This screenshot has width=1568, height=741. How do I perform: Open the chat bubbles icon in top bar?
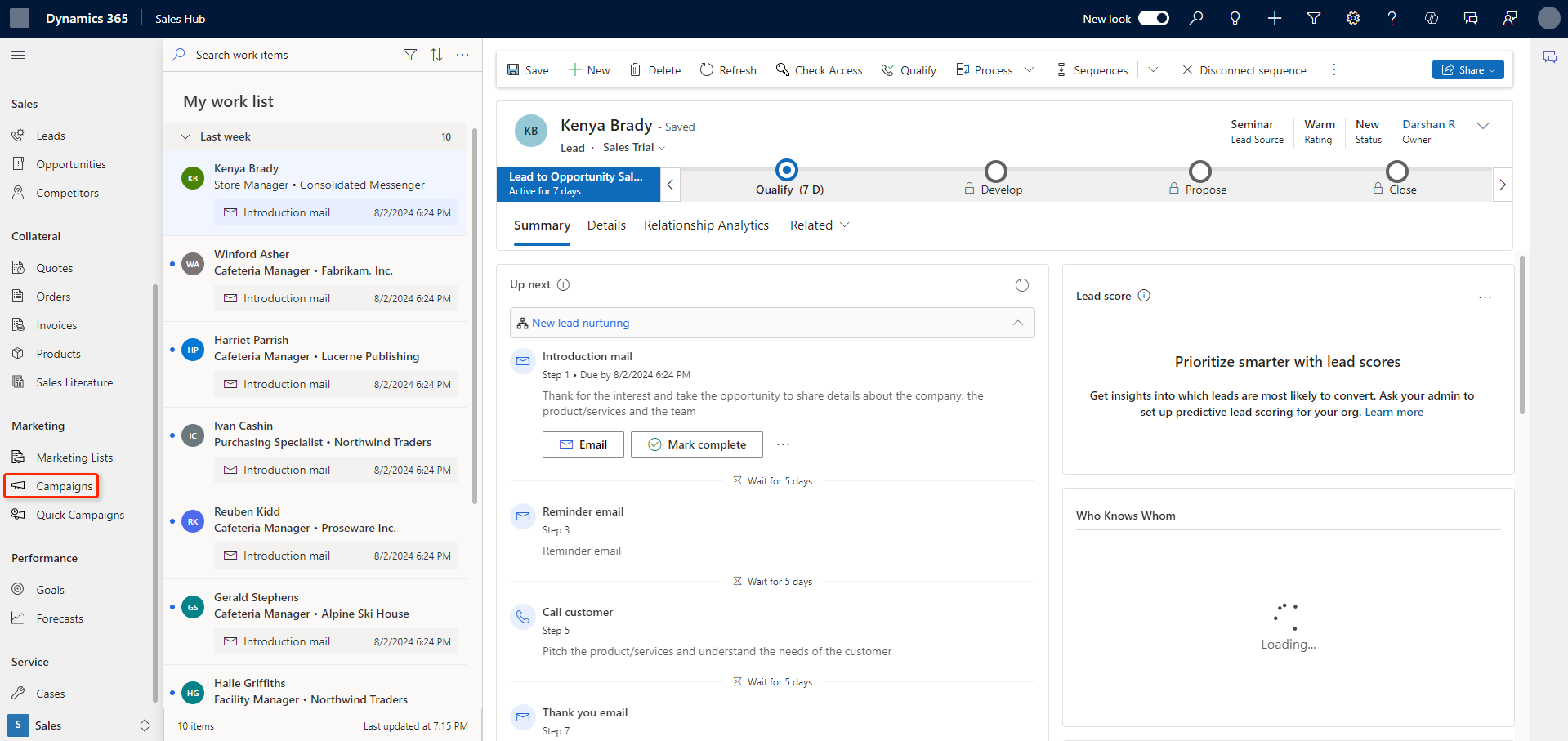coord(1471,18)
